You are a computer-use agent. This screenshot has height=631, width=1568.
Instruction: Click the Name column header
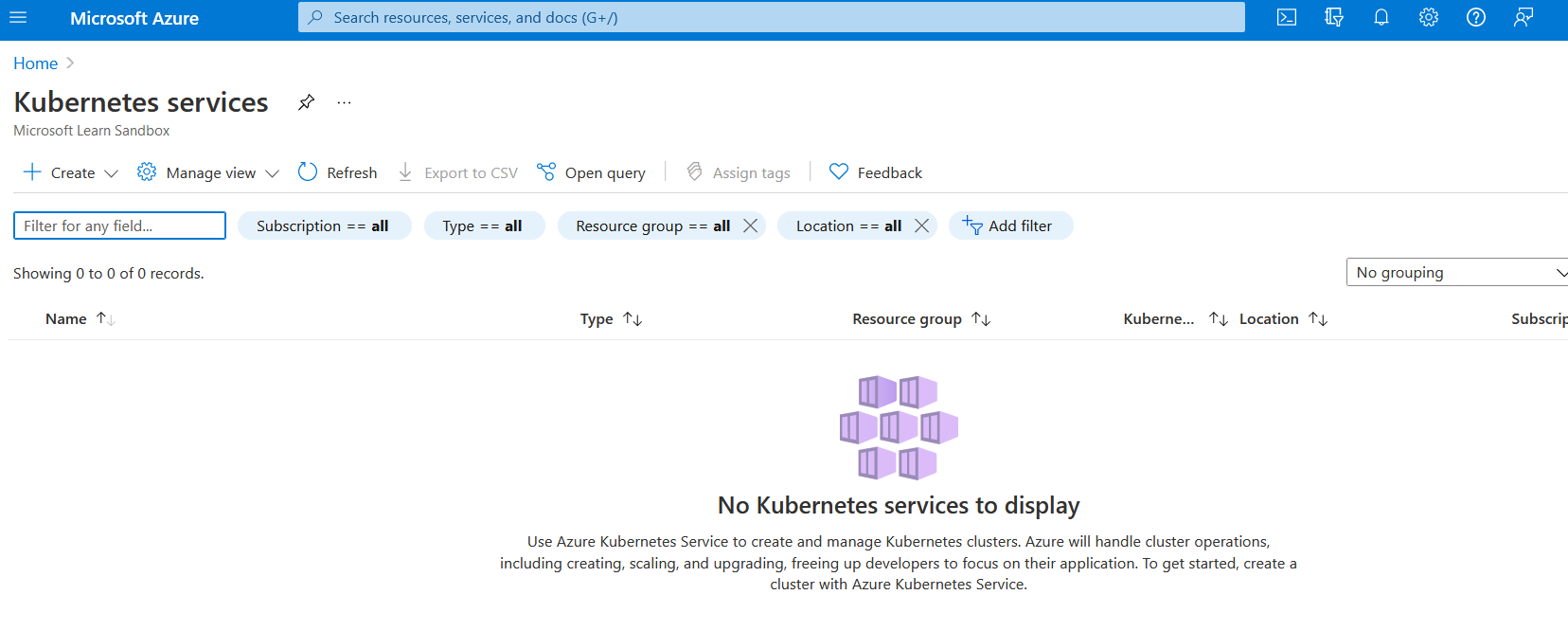(66, 319)
